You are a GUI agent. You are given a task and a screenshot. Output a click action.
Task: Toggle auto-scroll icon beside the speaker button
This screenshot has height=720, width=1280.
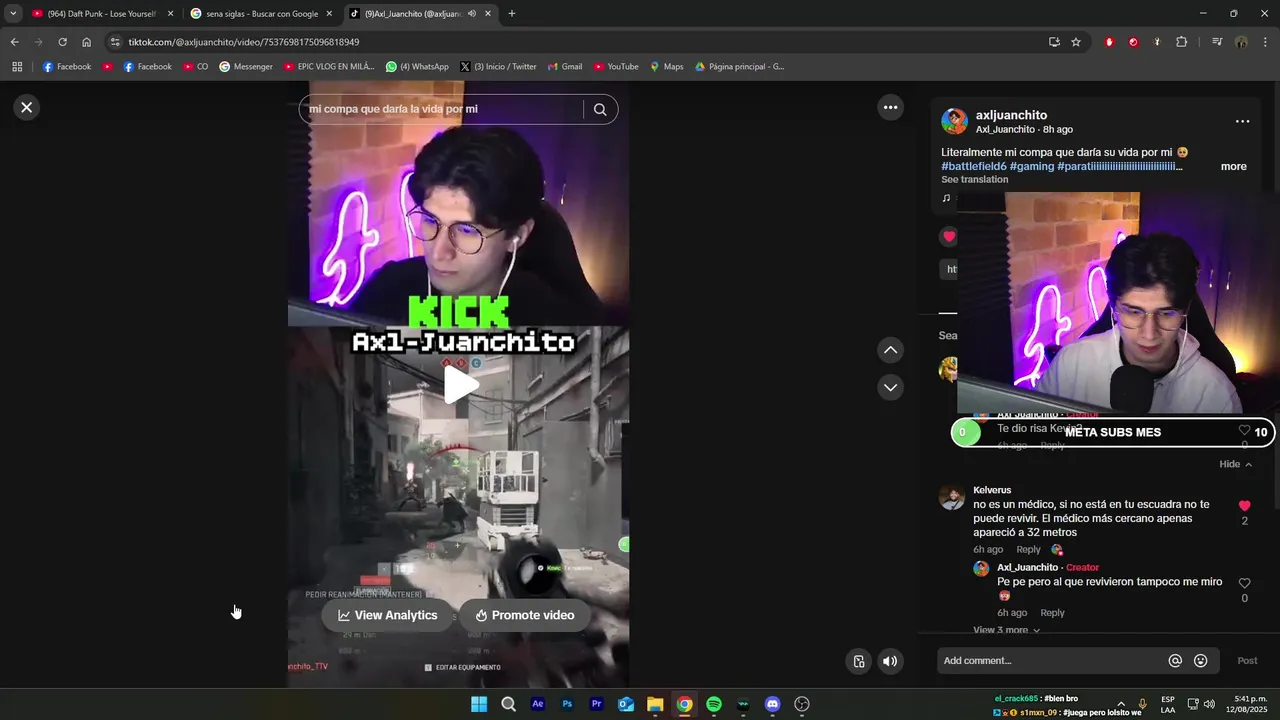point(858,661)
